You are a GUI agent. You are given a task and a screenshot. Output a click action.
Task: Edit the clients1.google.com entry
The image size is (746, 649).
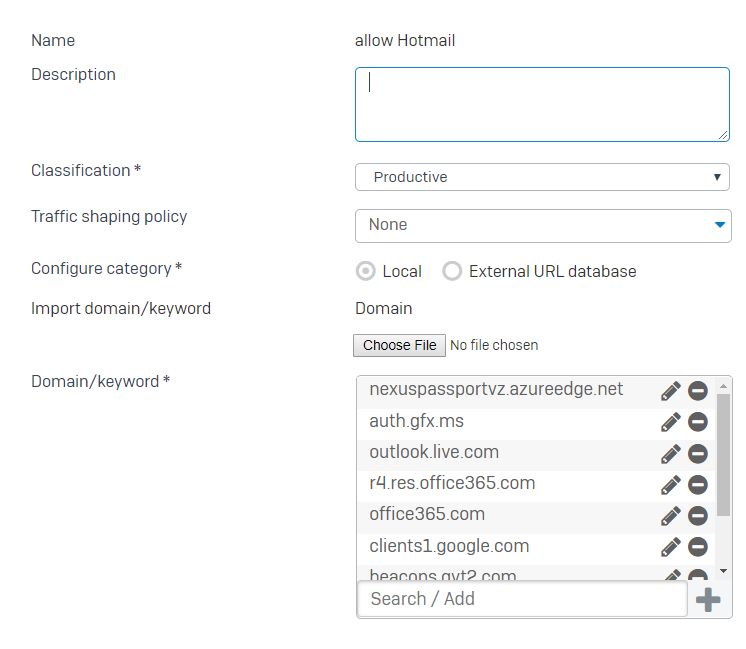(670, 547)
